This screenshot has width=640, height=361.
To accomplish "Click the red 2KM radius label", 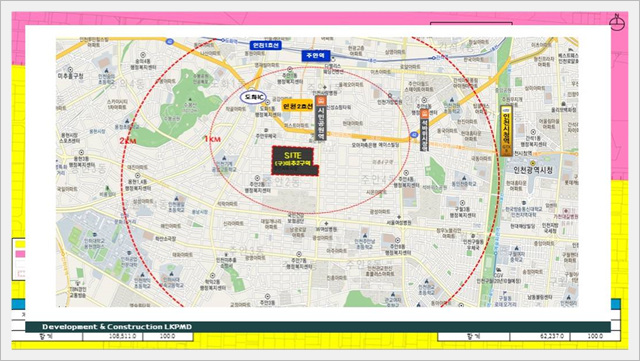I will [127, 140].
